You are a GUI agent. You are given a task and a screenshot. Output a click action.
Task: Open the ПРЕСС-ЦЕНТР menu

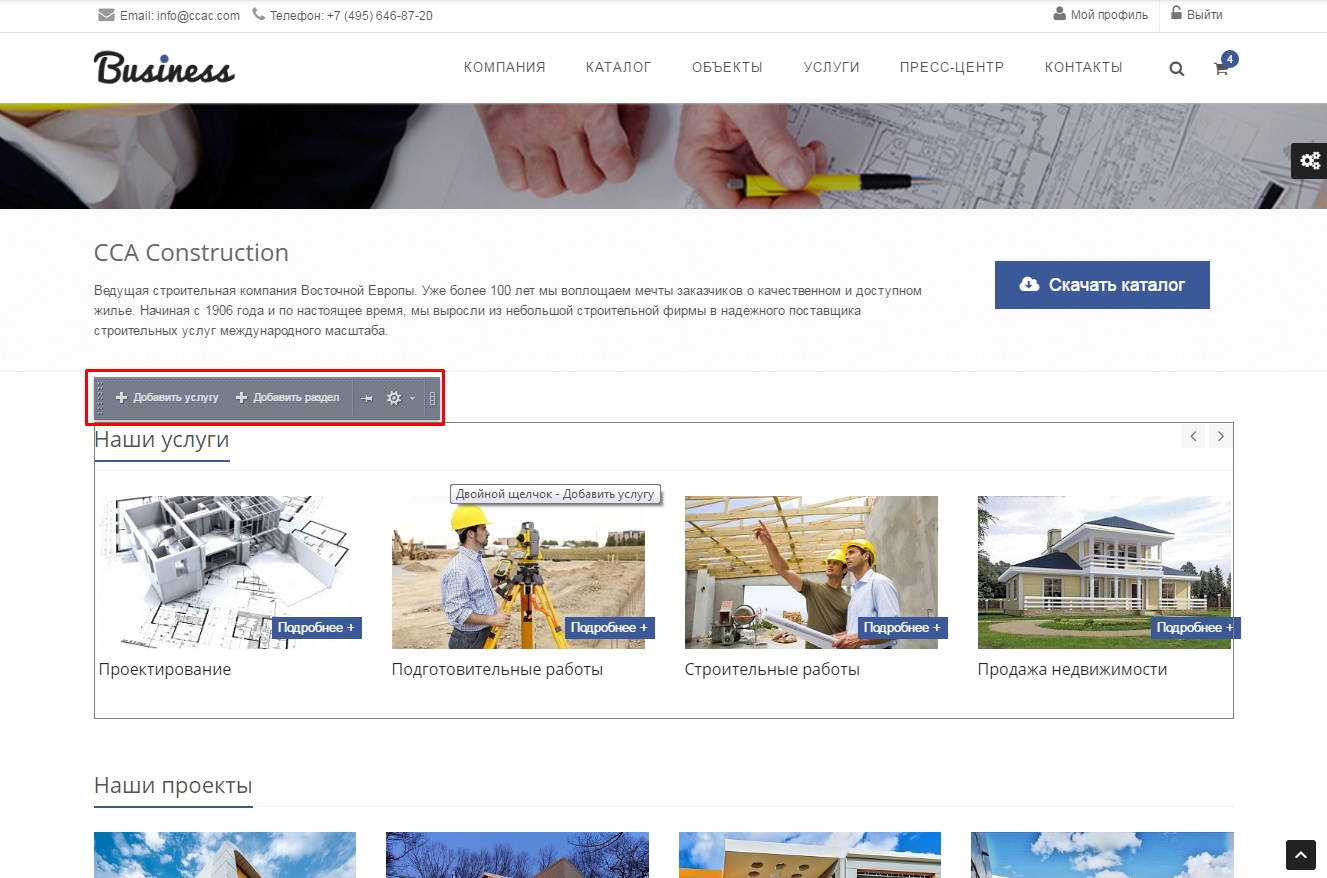point(952,68)
